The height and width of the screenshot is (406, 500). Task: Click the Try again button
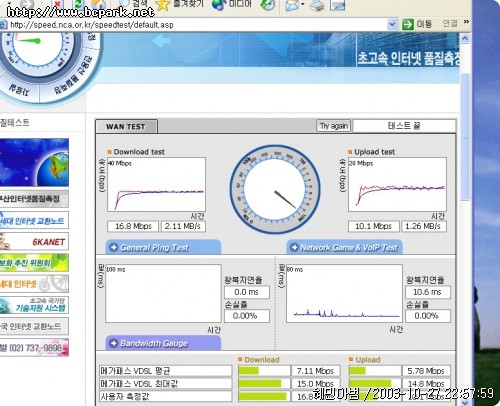tap(333, 126)
